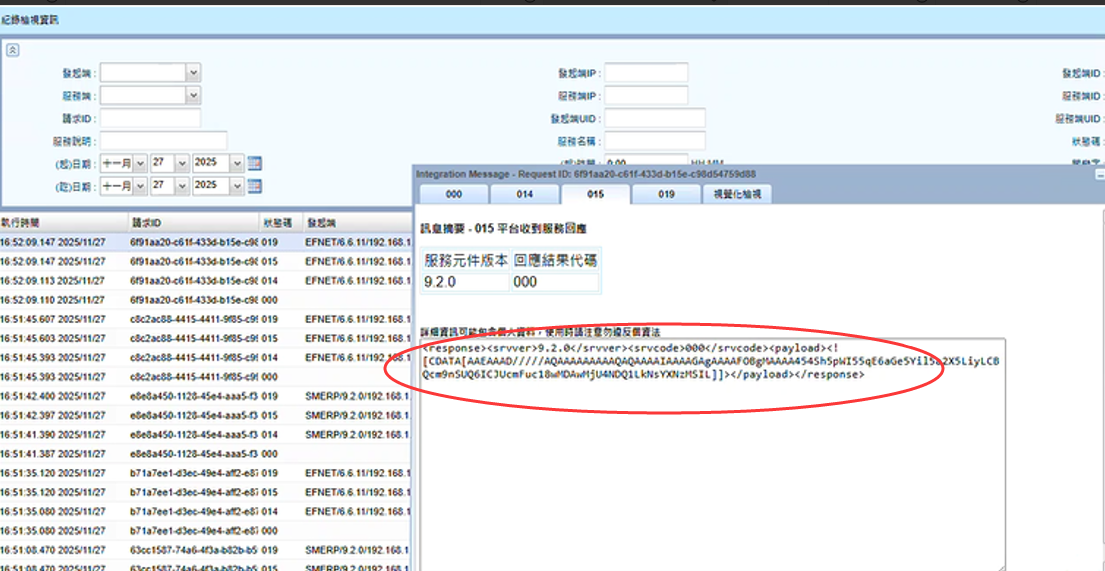Sort by the 請求ID column header

(x=190, y=222)
